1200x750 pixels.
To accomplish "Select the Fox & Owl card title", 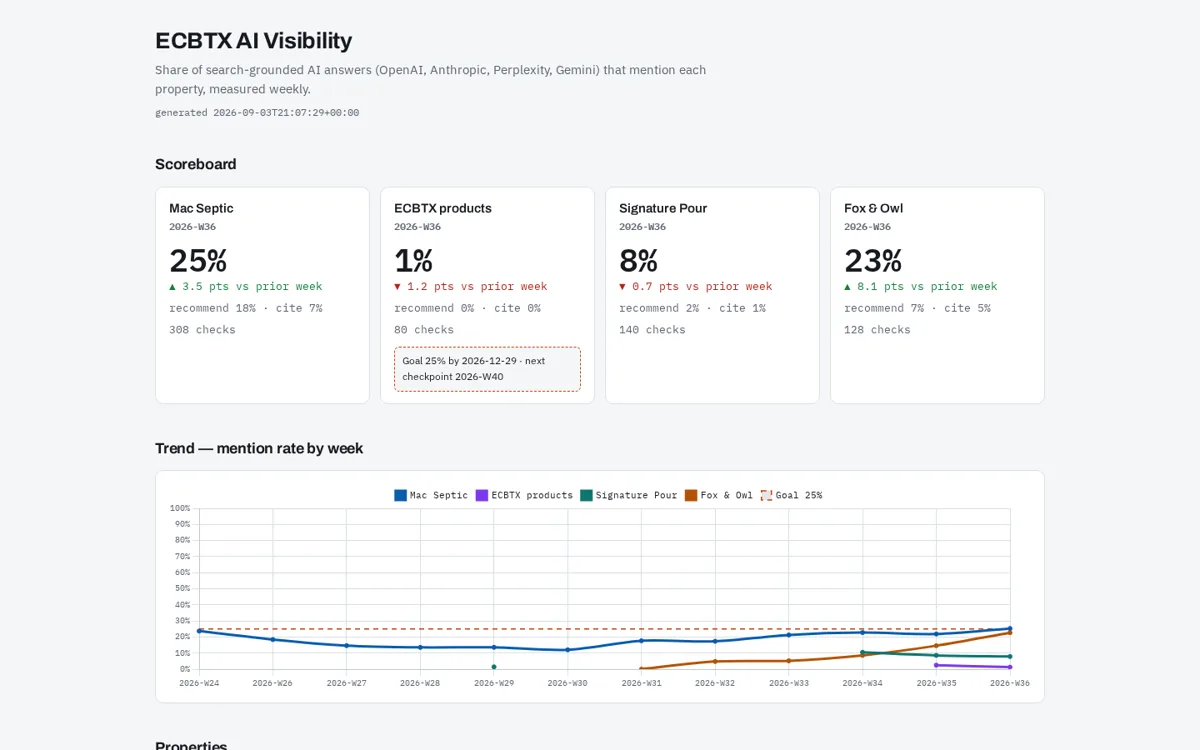I will pyautogui.click(x=873, y=208).
